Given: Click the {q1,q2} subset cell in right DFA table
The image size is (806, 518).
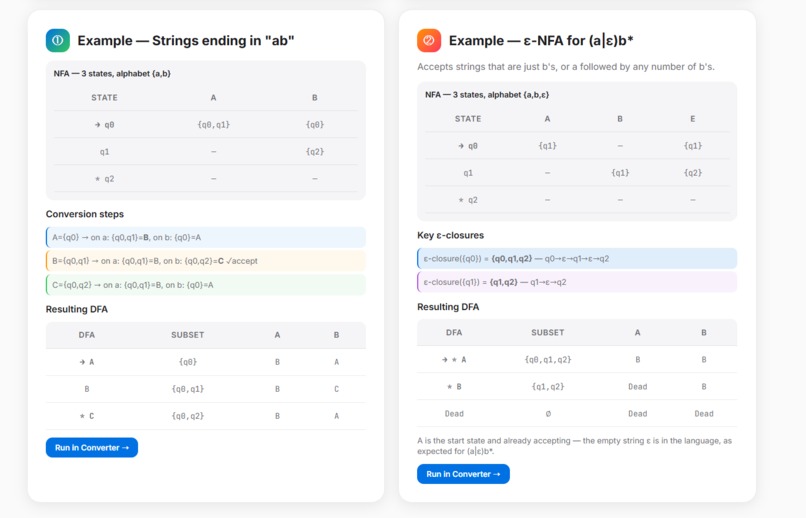Looking at the screenshot, I should pyautogui.click(x=547, y=386).
